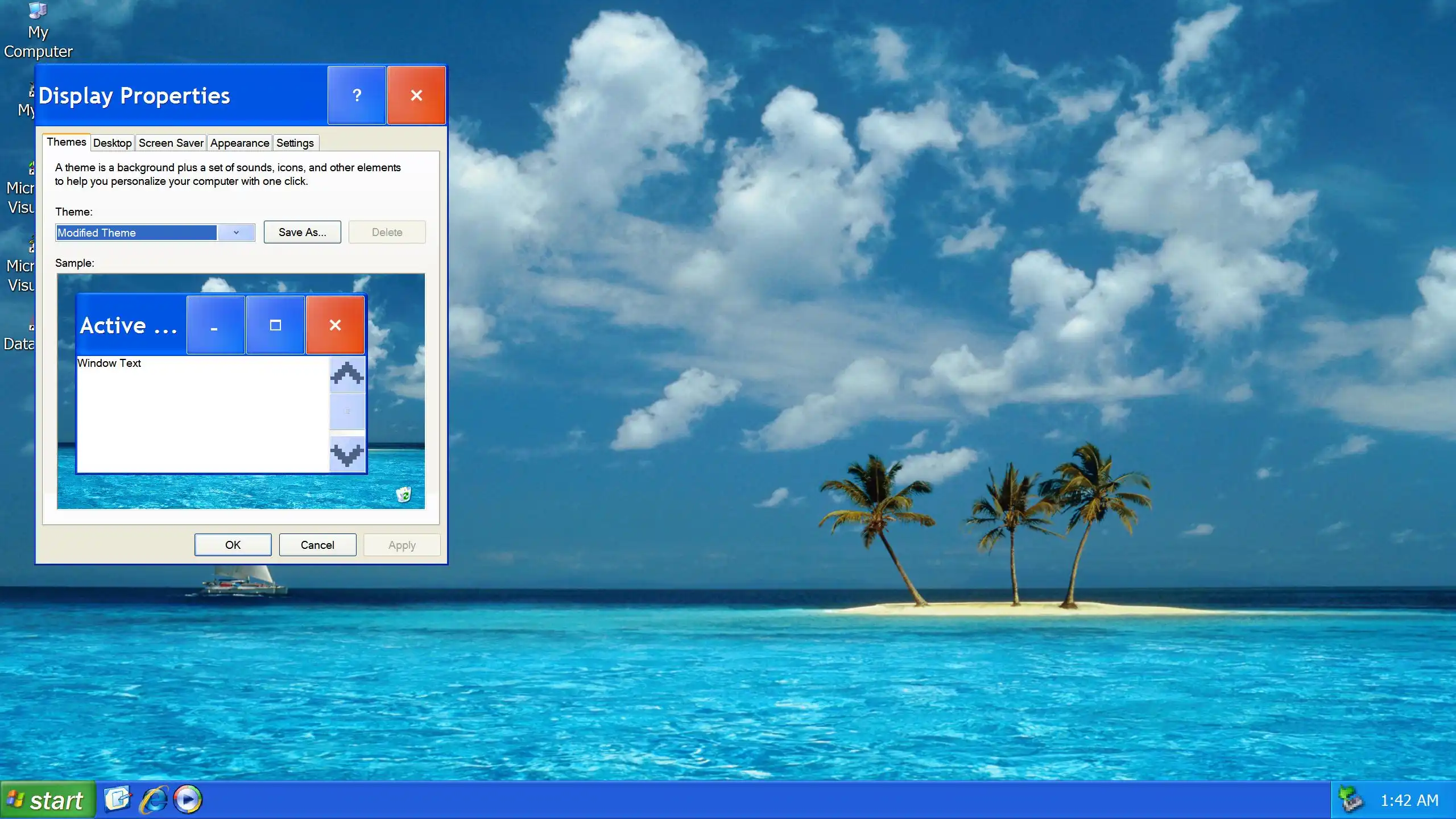Expand the Theme dropdown arrow
The height and width of the screenshot is (819, 1456).
[x=236, y=233]
